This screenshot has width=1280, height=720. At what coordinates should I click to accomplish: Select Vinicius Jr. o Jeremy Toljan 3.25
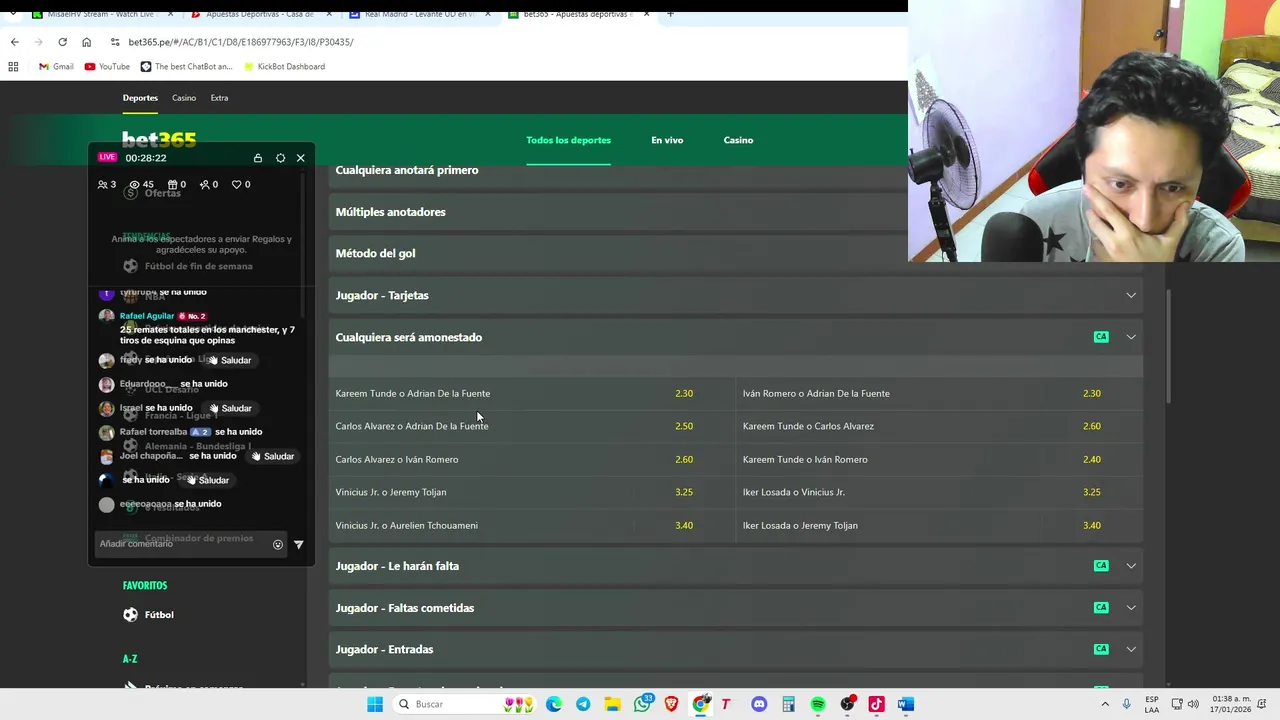(532, 492)
